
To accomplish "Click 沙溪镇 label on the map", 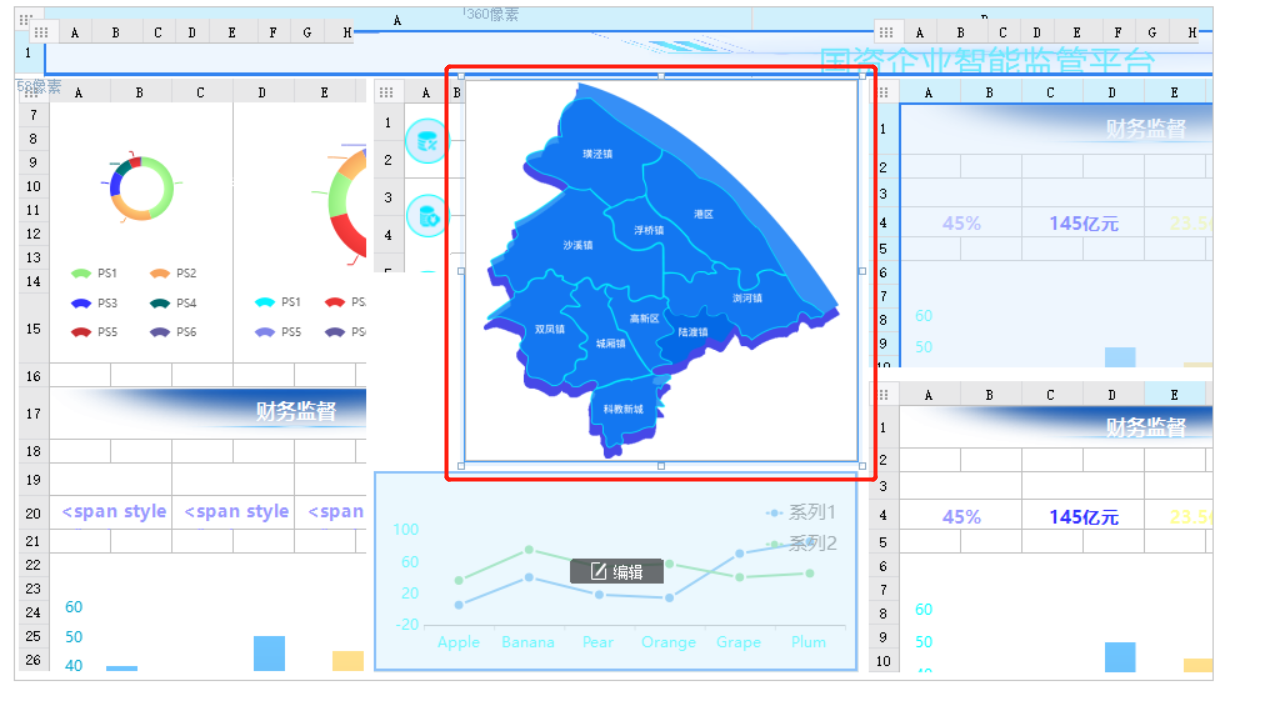I will pyautogui.click(x=577, y=245).
